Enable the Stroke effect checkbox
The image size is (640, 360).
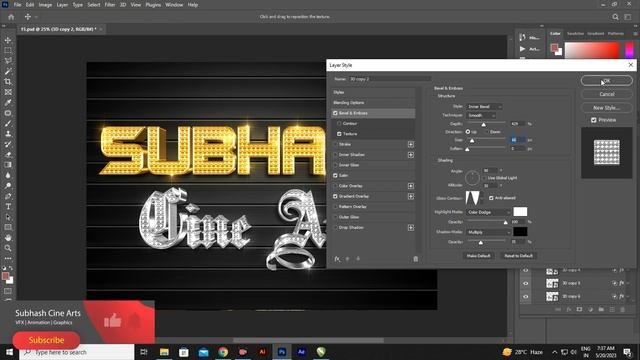[335, 144]
